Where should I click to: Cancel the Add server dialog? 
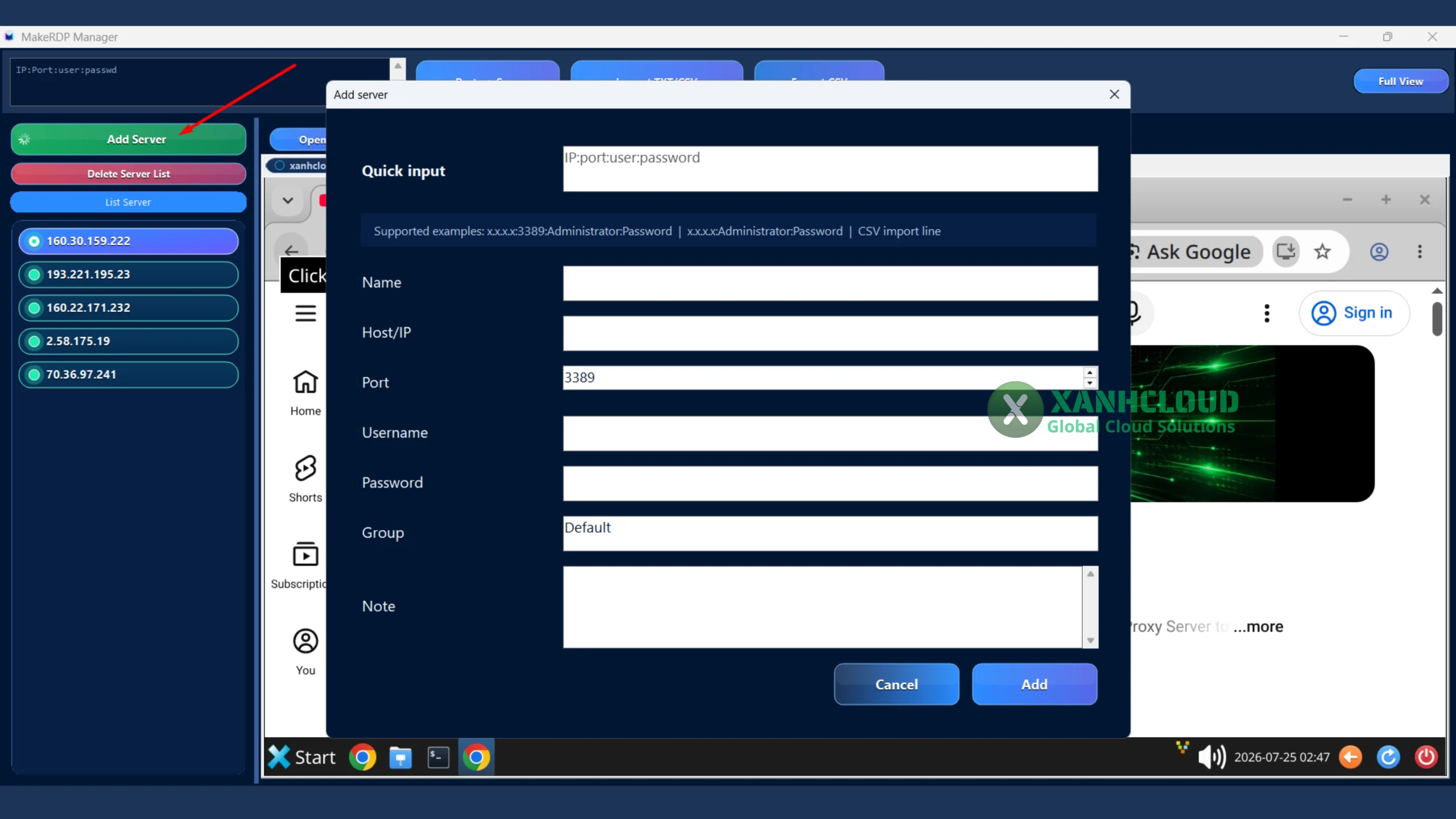pyautogui.click(x=896, y=684)
